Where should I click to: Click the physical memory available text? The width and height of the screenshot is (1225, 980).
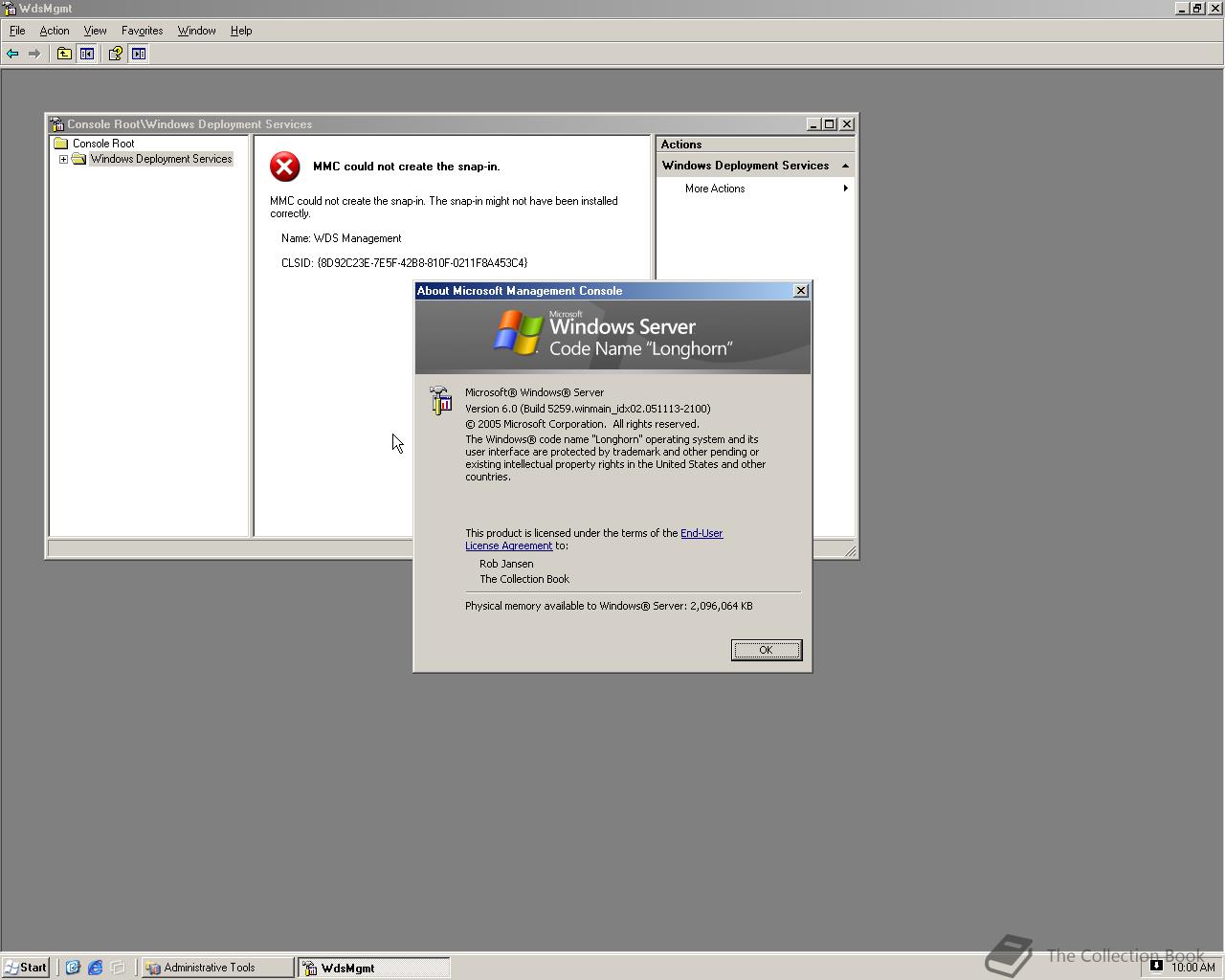point(609,606)
